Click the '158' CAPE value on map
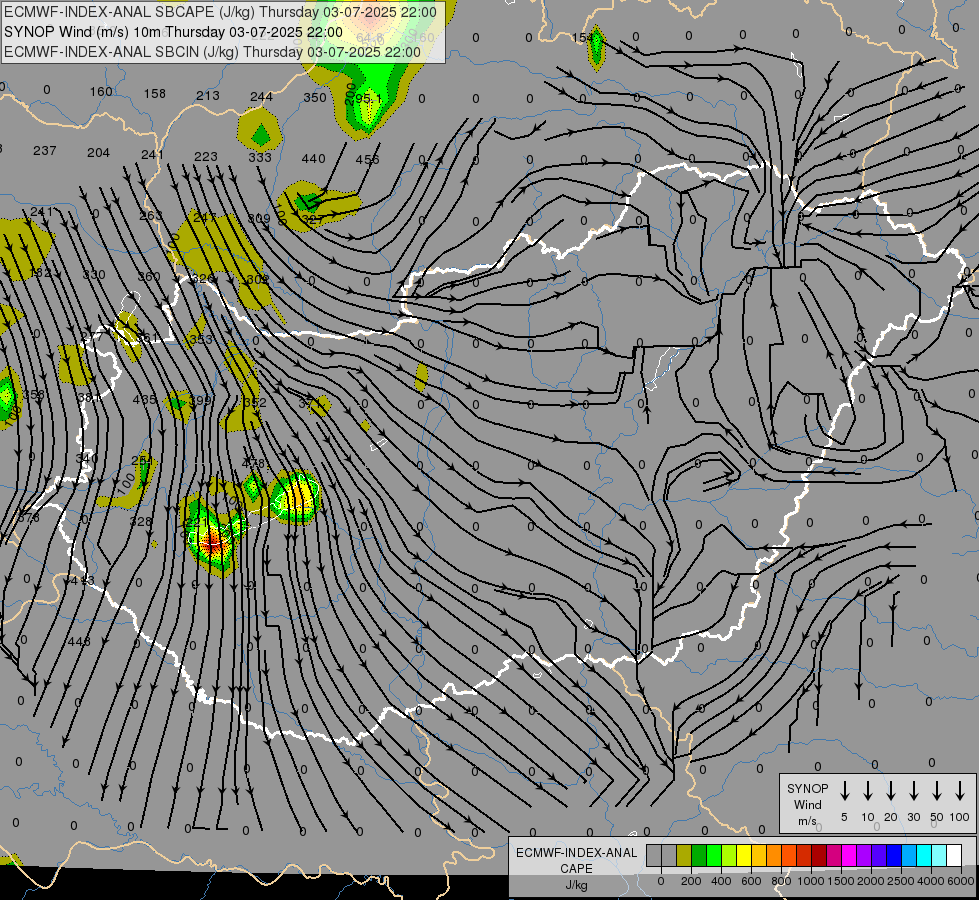The height and width of the screenshot is (900, 979). click(x=155, y=94)
